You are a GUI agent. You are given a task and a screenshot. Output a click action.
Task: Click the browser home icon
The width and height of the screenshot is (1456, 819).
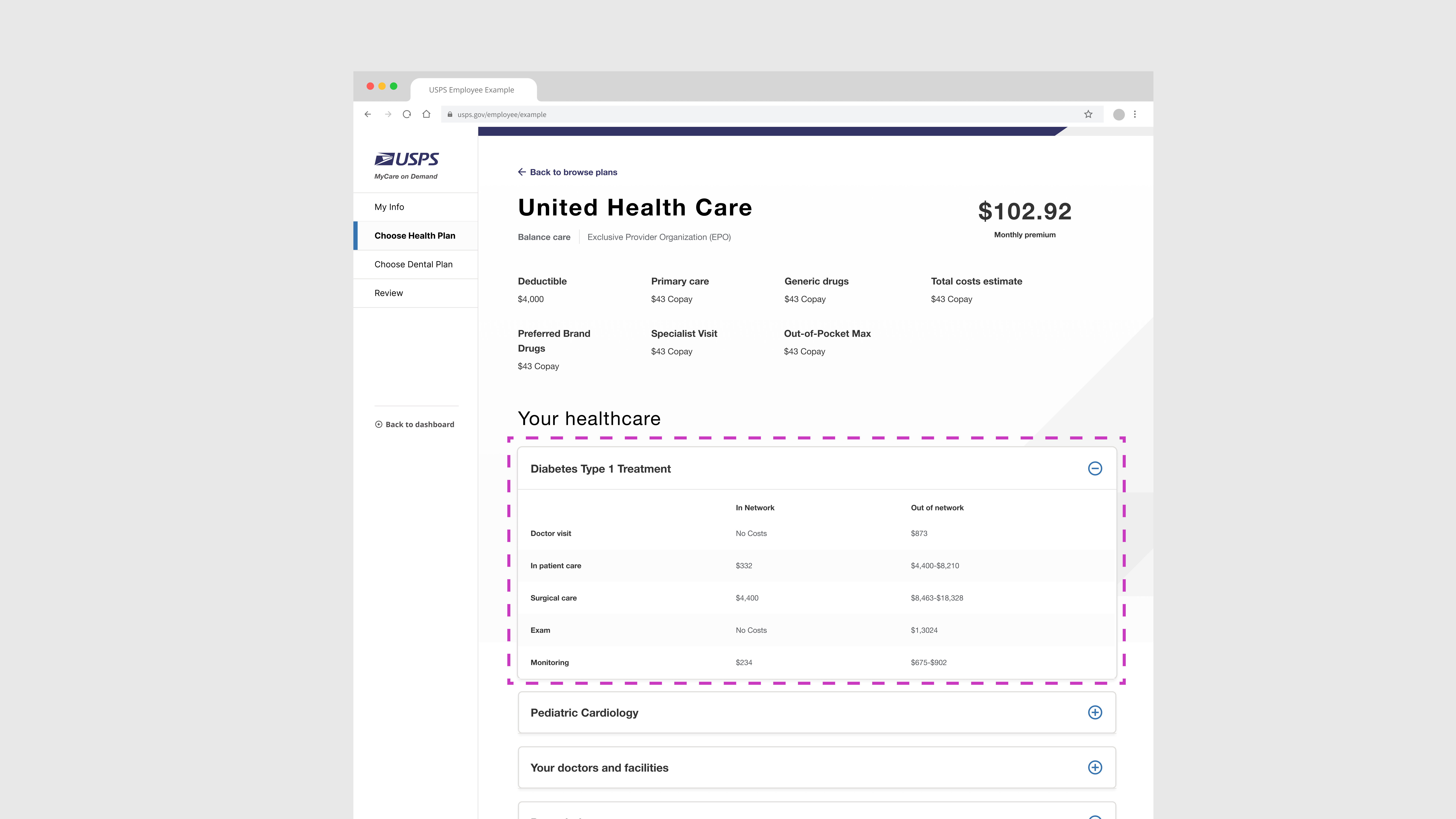pyautogui.click(x=426, y=114)
